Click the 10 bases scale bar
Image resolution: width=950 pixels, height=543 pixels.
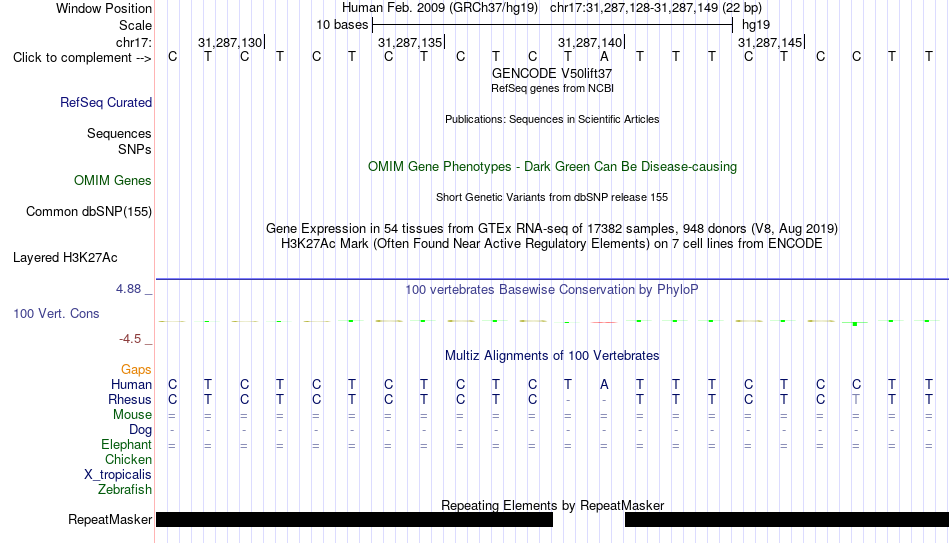tap(552, 25)
